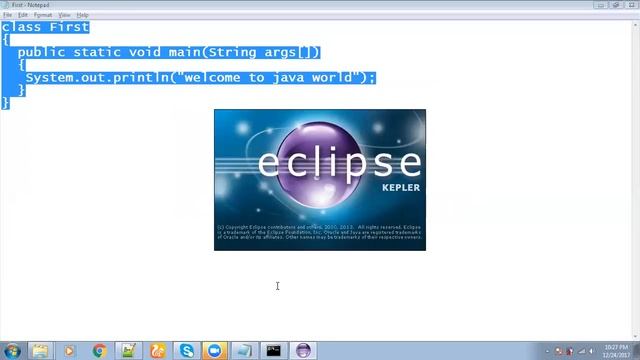
Task: Click the text 'class First' line
Action: [45, 27]
